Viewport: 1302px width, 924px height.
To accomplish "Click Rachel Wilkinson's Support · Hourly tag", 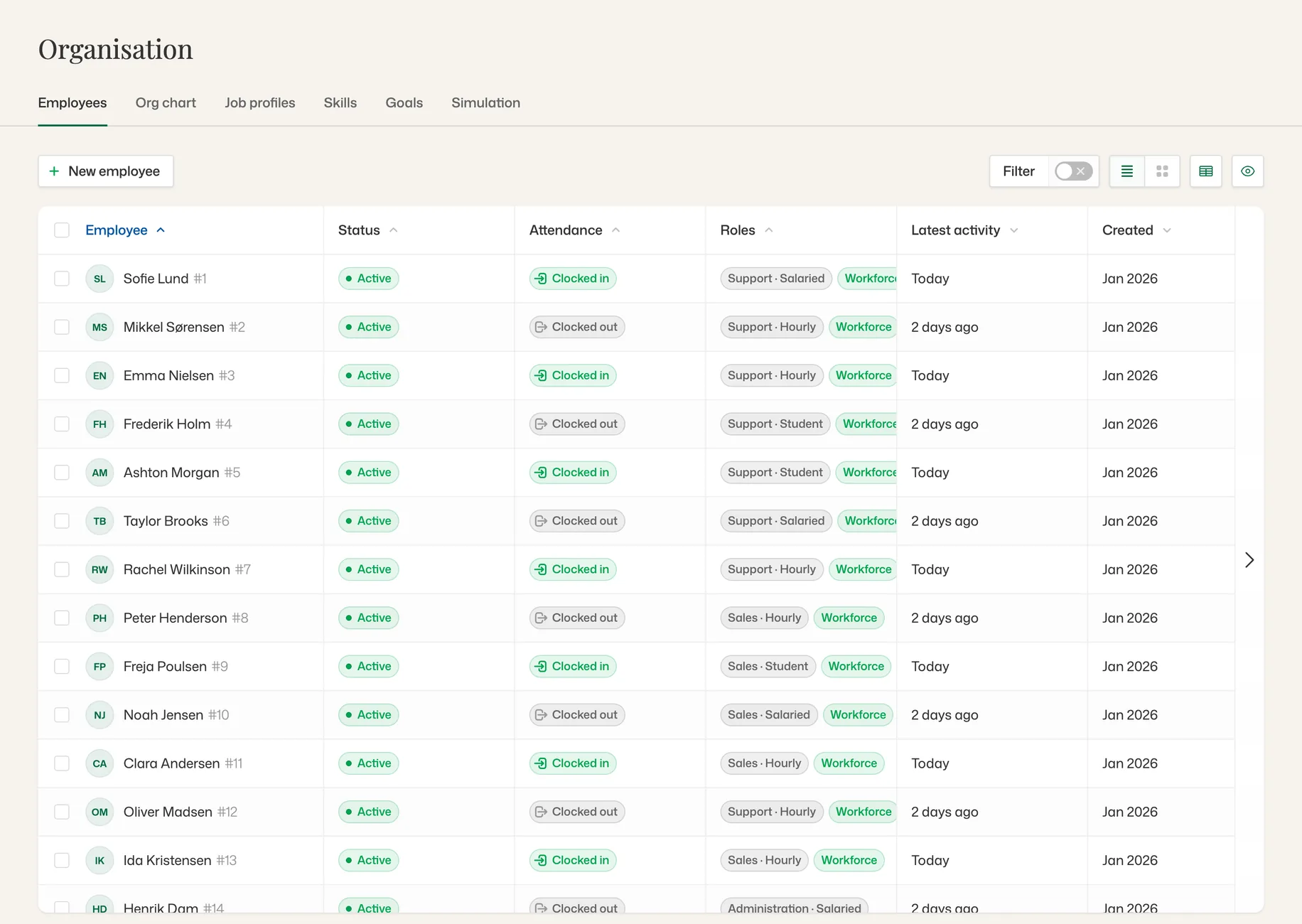I will click(x=772, y=569).
